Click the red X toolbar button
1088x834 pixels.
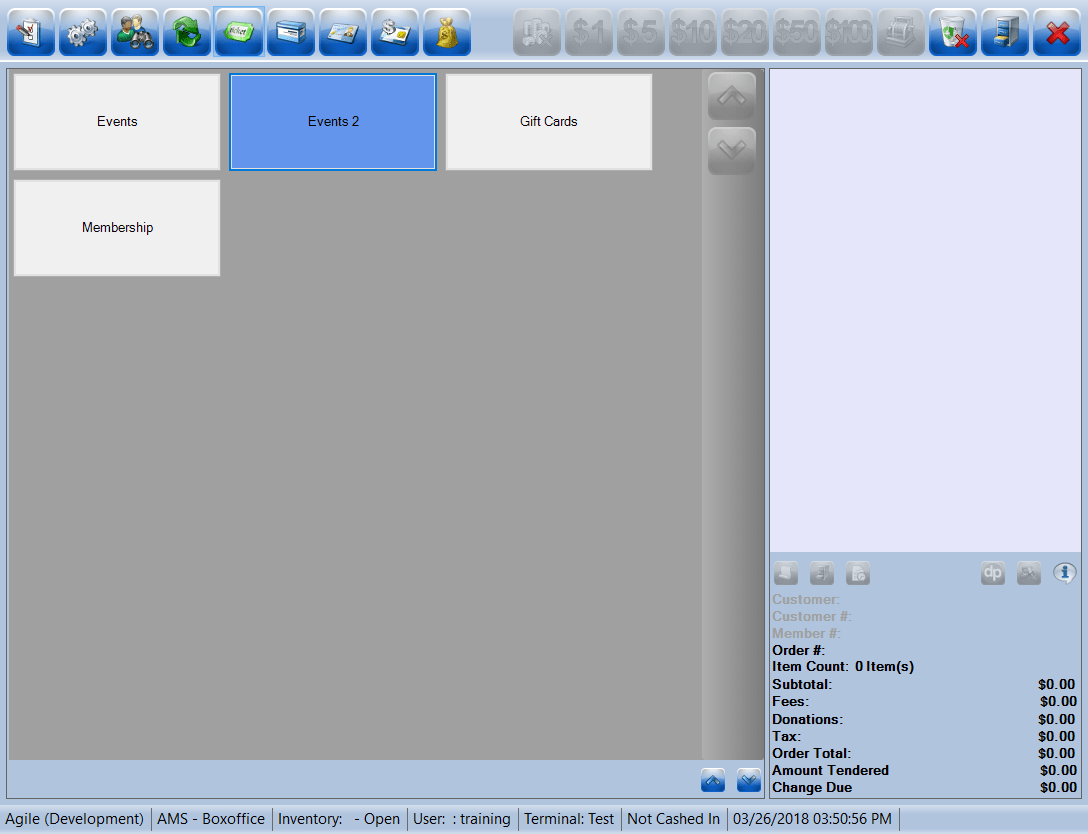click(x=1057, y=32)
